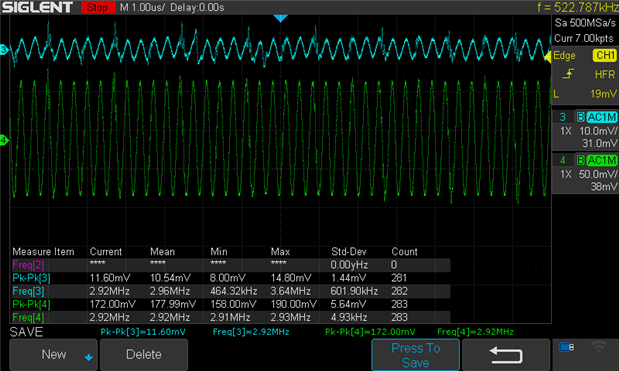Click the Pk-Pk[4]=172.00mV status readout
Viewport: 619px width, 371px height.
tap(370, 332)
